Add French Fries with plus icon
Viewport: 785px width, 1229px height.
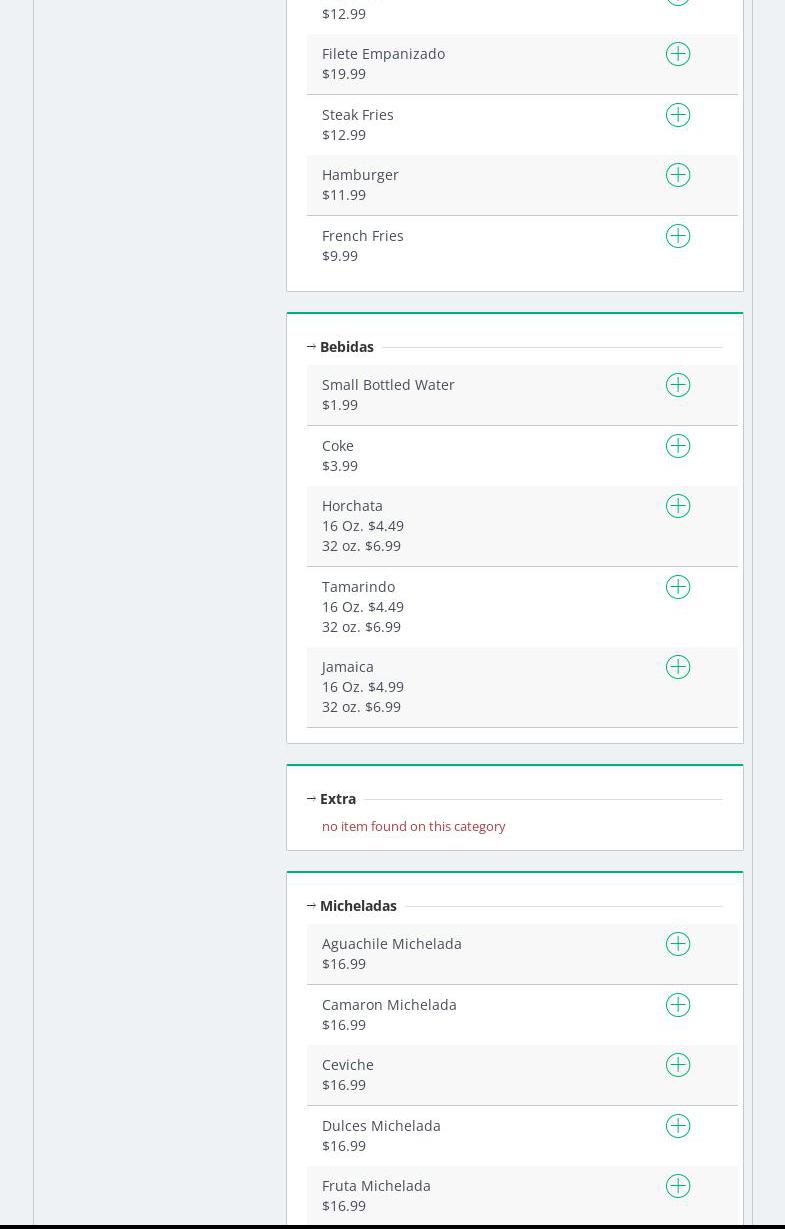pyautogui.click(x=678, y=236)
